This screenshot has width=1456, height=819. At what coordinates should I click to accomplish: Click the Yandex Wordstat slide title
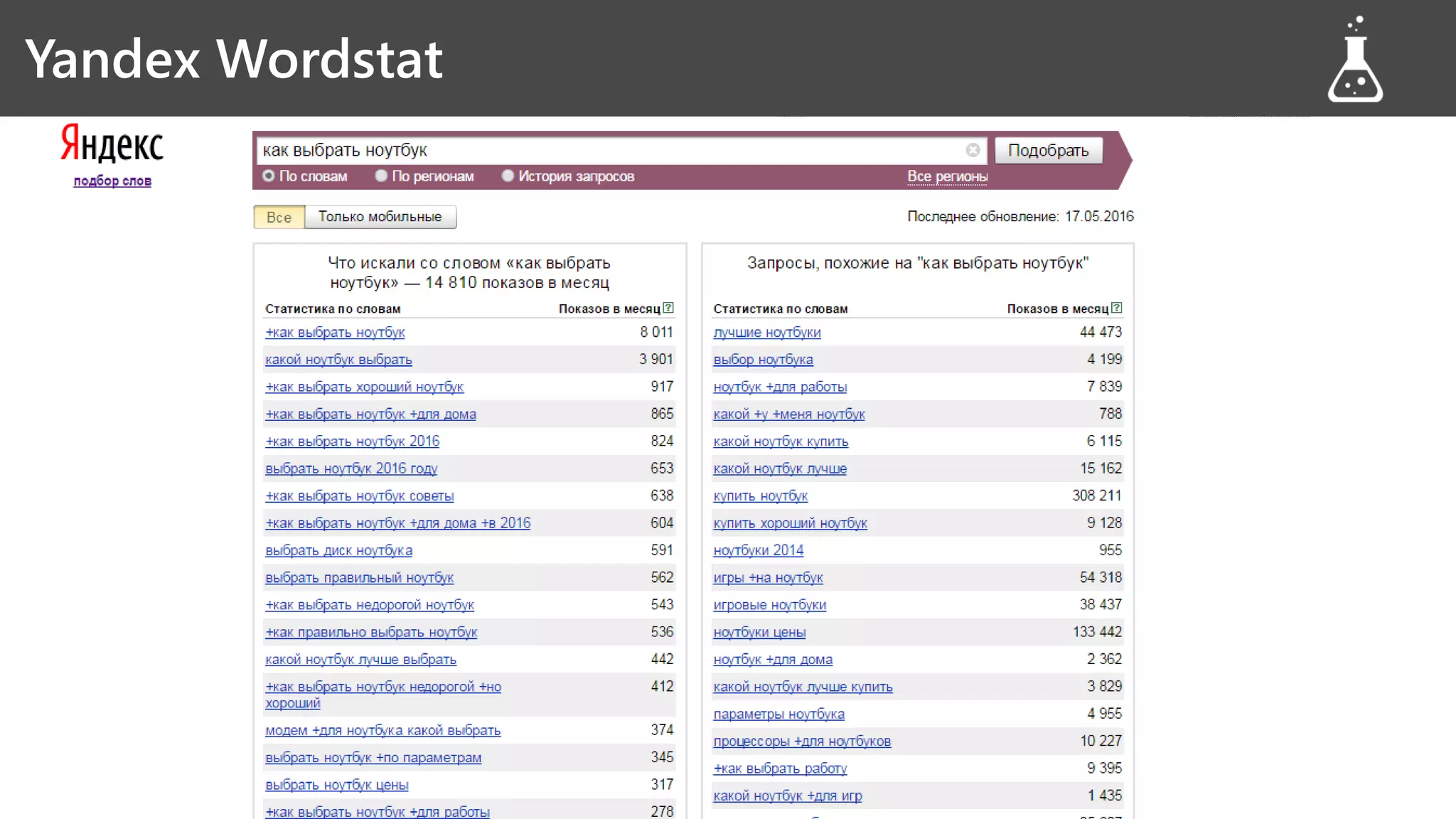point(234,59)
